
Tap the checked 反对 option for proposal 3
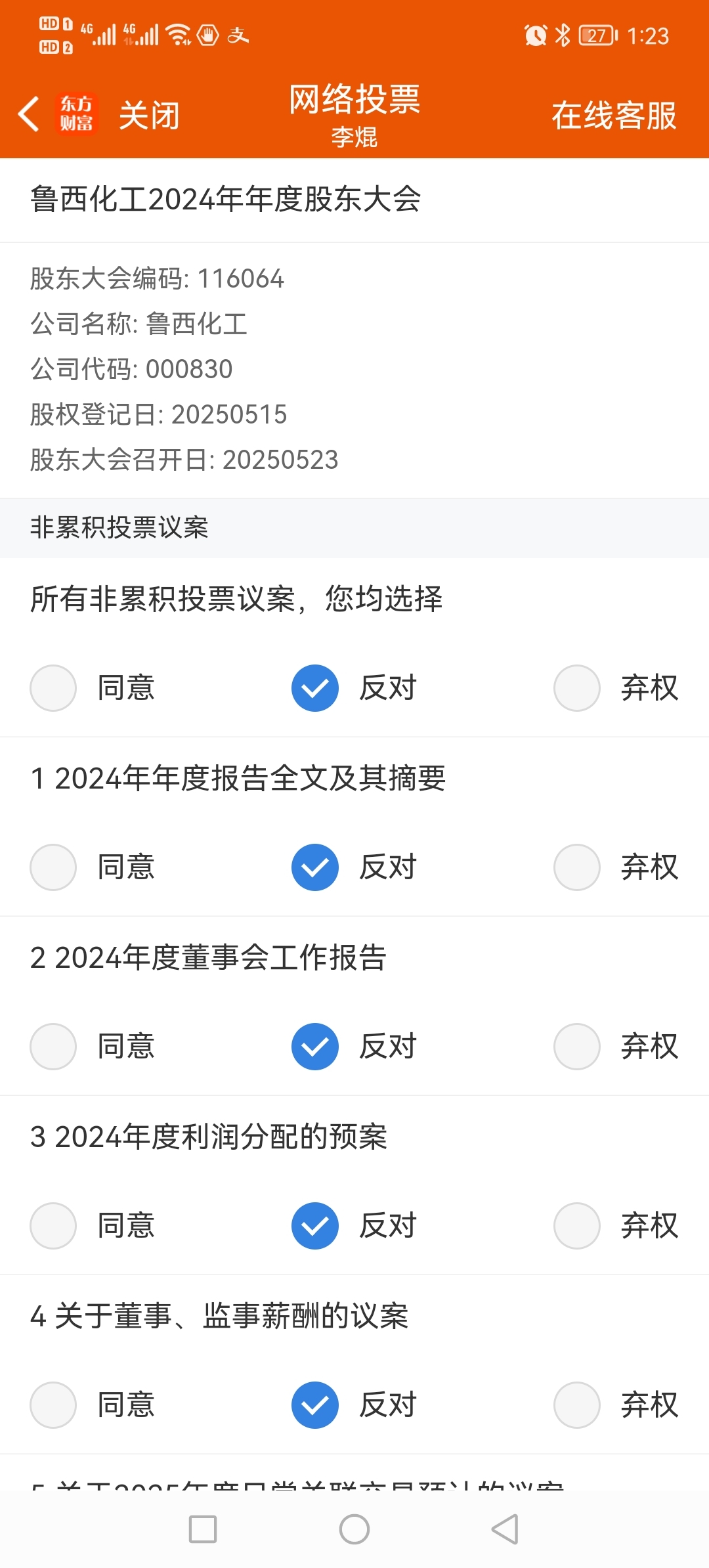coord(354,1226)
